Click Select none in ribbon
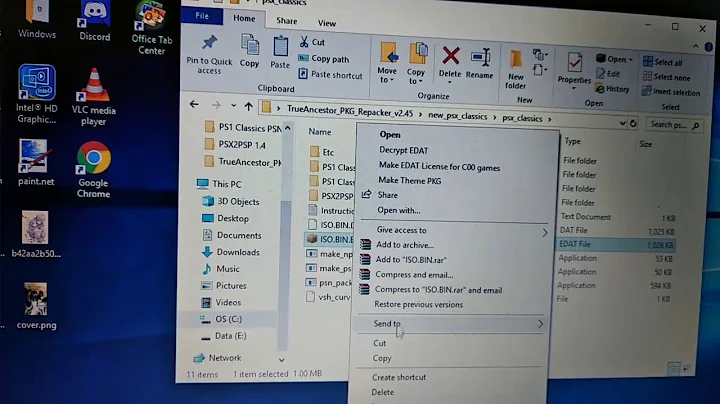Image resolution: width=720 pixels, height=404 pixels. point(666,77)
